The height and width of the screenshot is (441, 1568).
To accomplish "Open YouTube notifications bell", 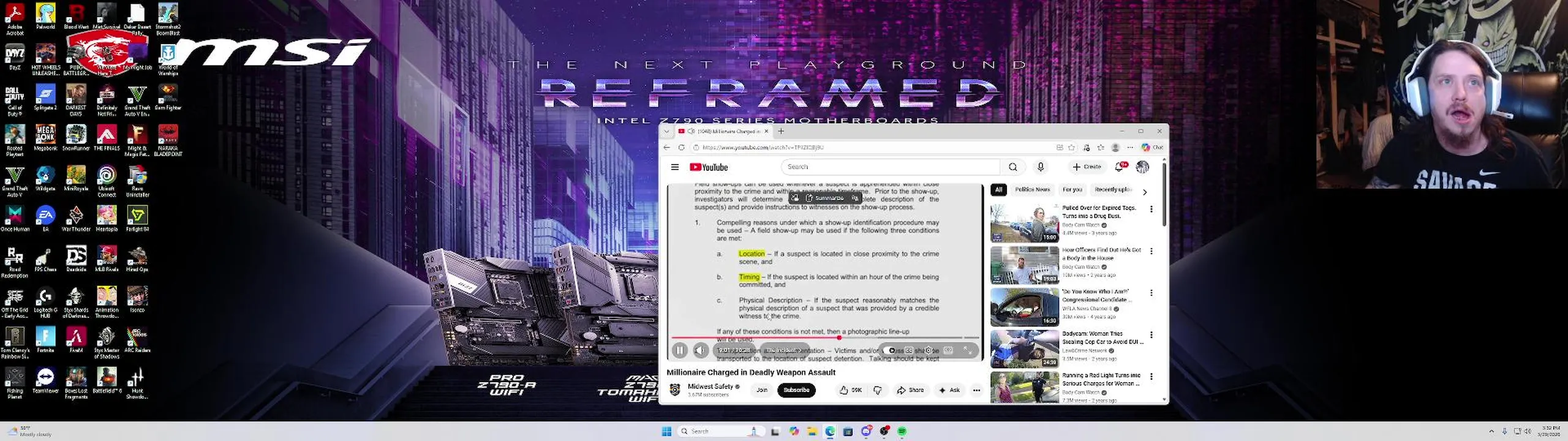I will click(1120, 167).
